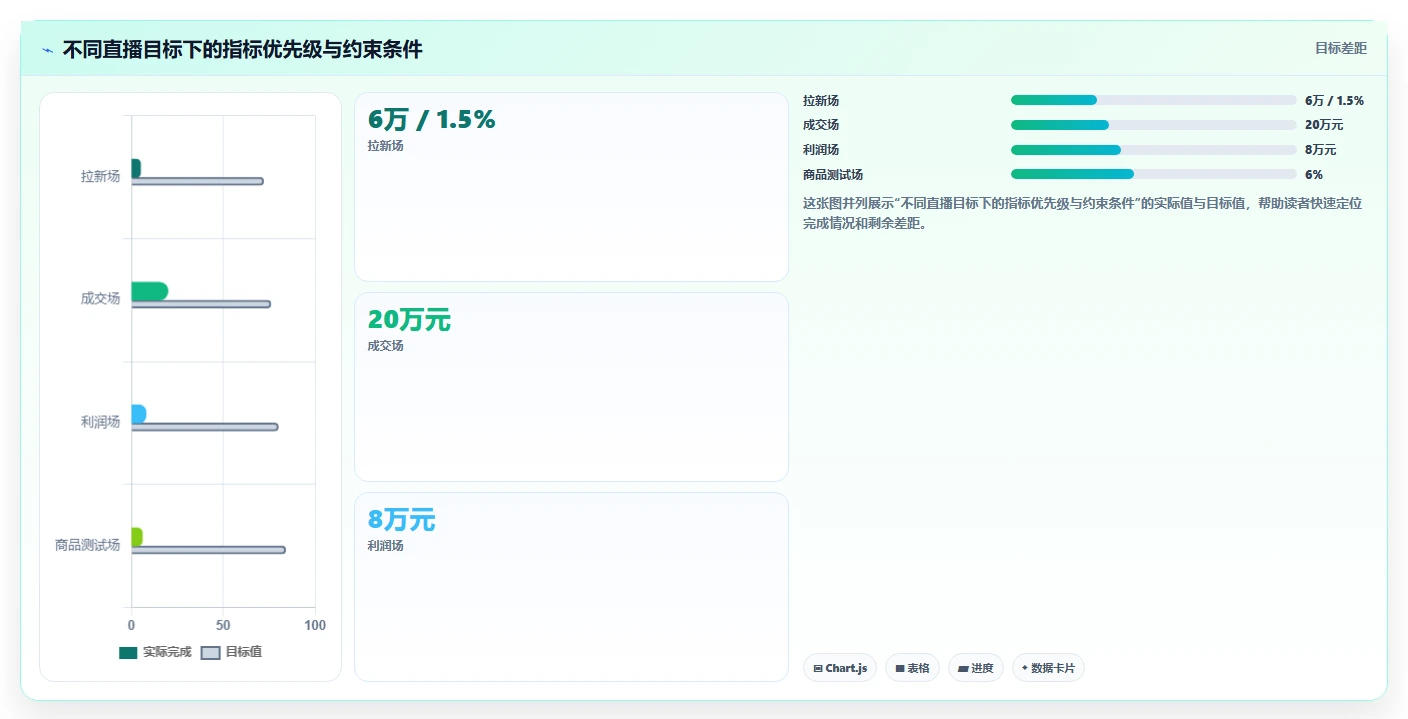Click the 成交场 green actual bar
Screen dimensions: 1408x719
[x=149, y=291]
